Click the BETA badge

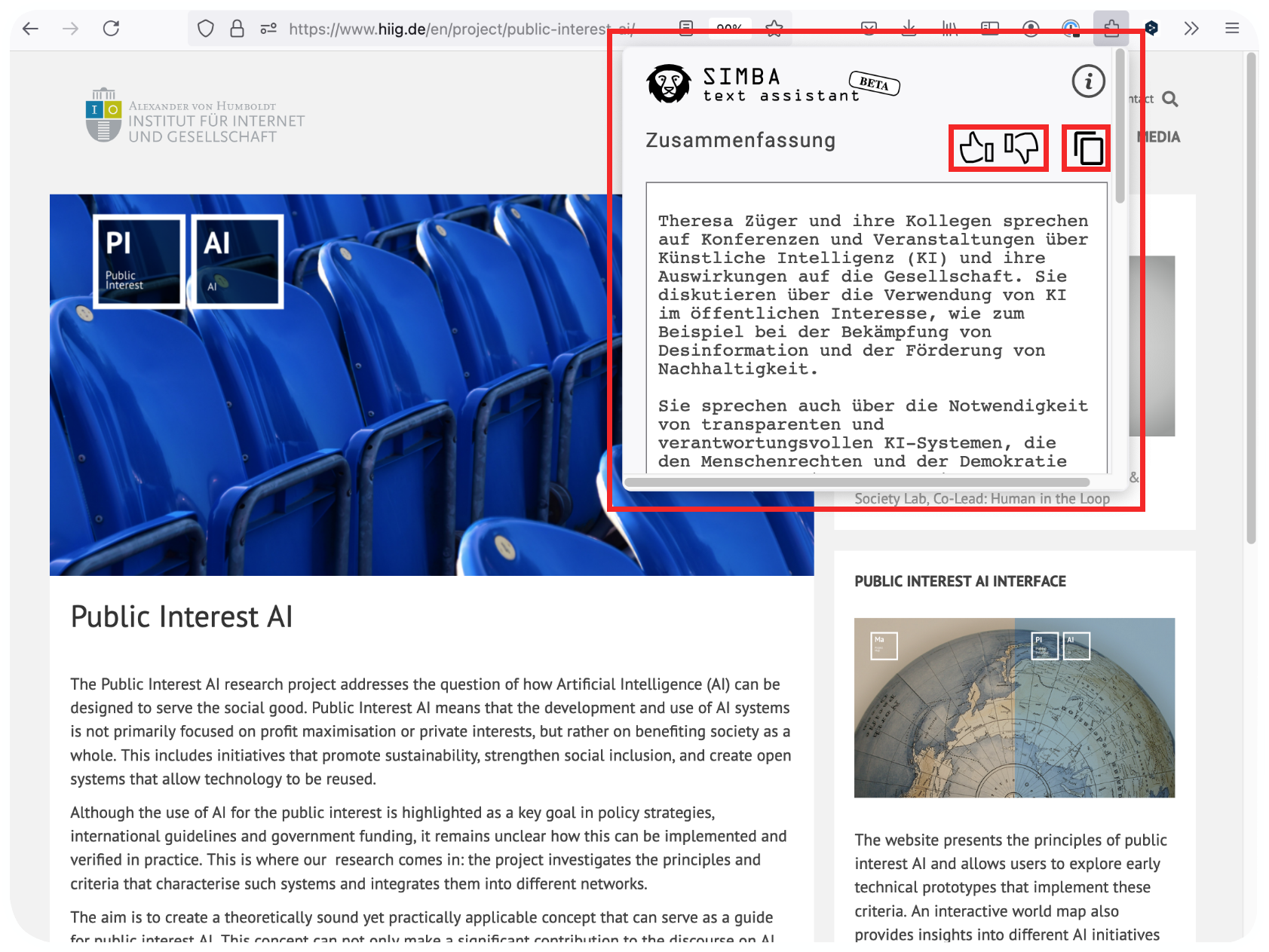(x=875, y=84)
